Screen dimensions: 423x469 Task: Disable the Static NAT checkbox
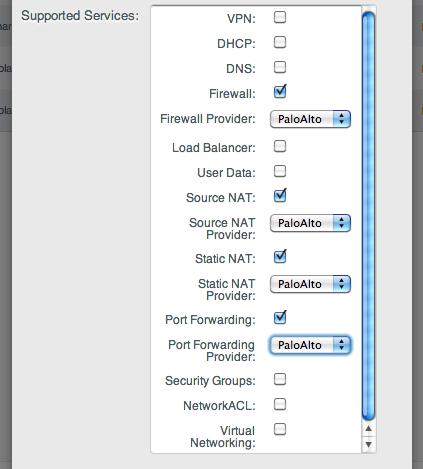click(280, 257)
